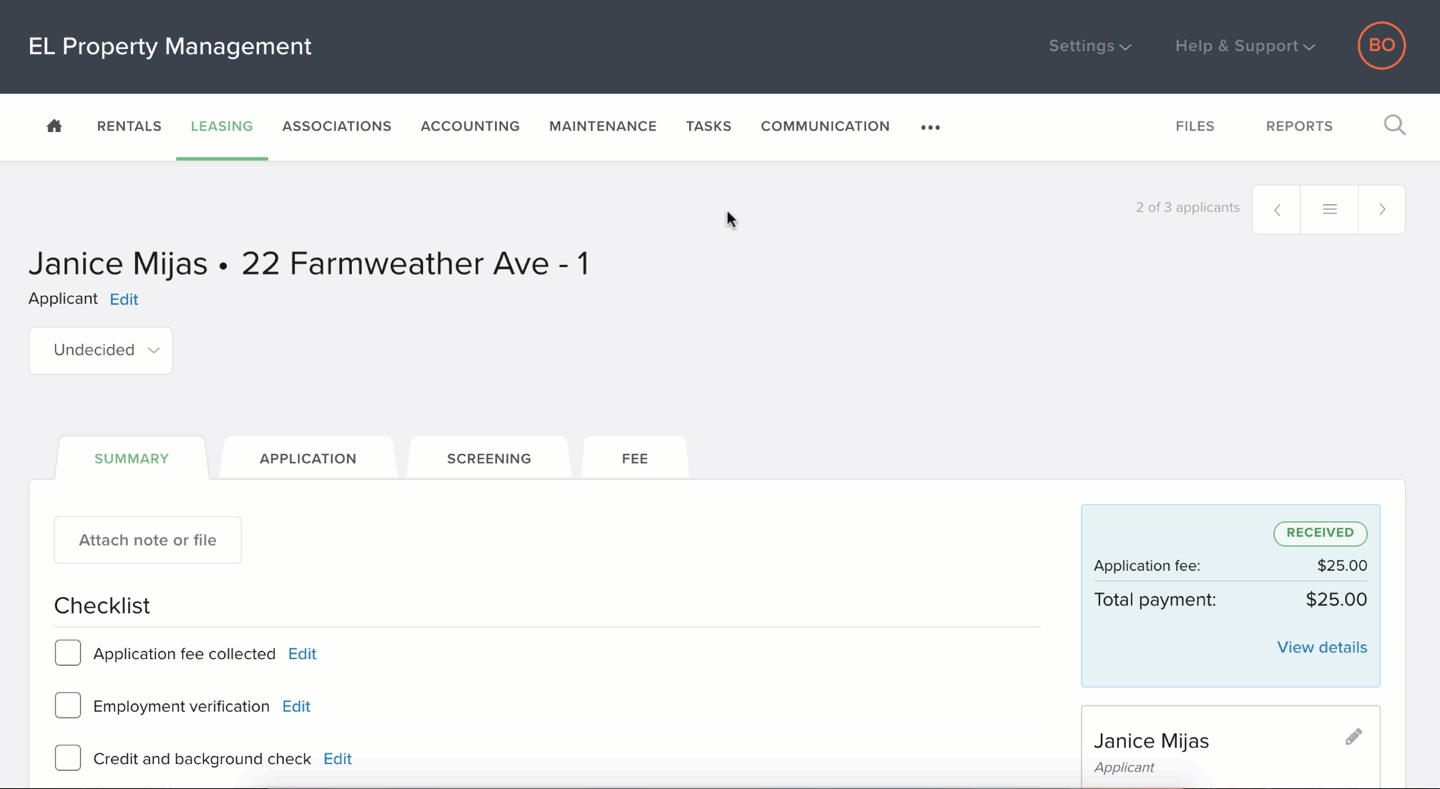Go to next applicant arrow
The image size is (1440, 789).
pyautogui.click(x=1382, y=210)
